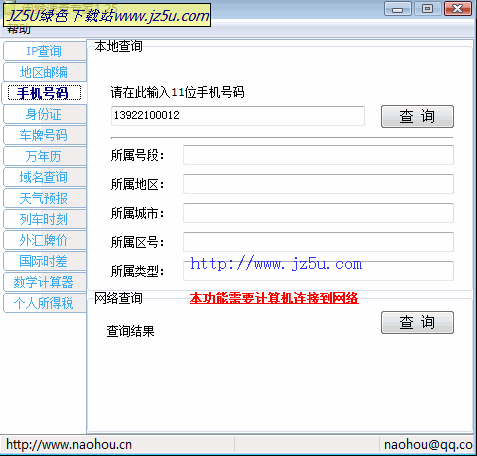Click the 所属号段 result field
The width and height of the screenshot is (477, 456).
click(318, 155)
